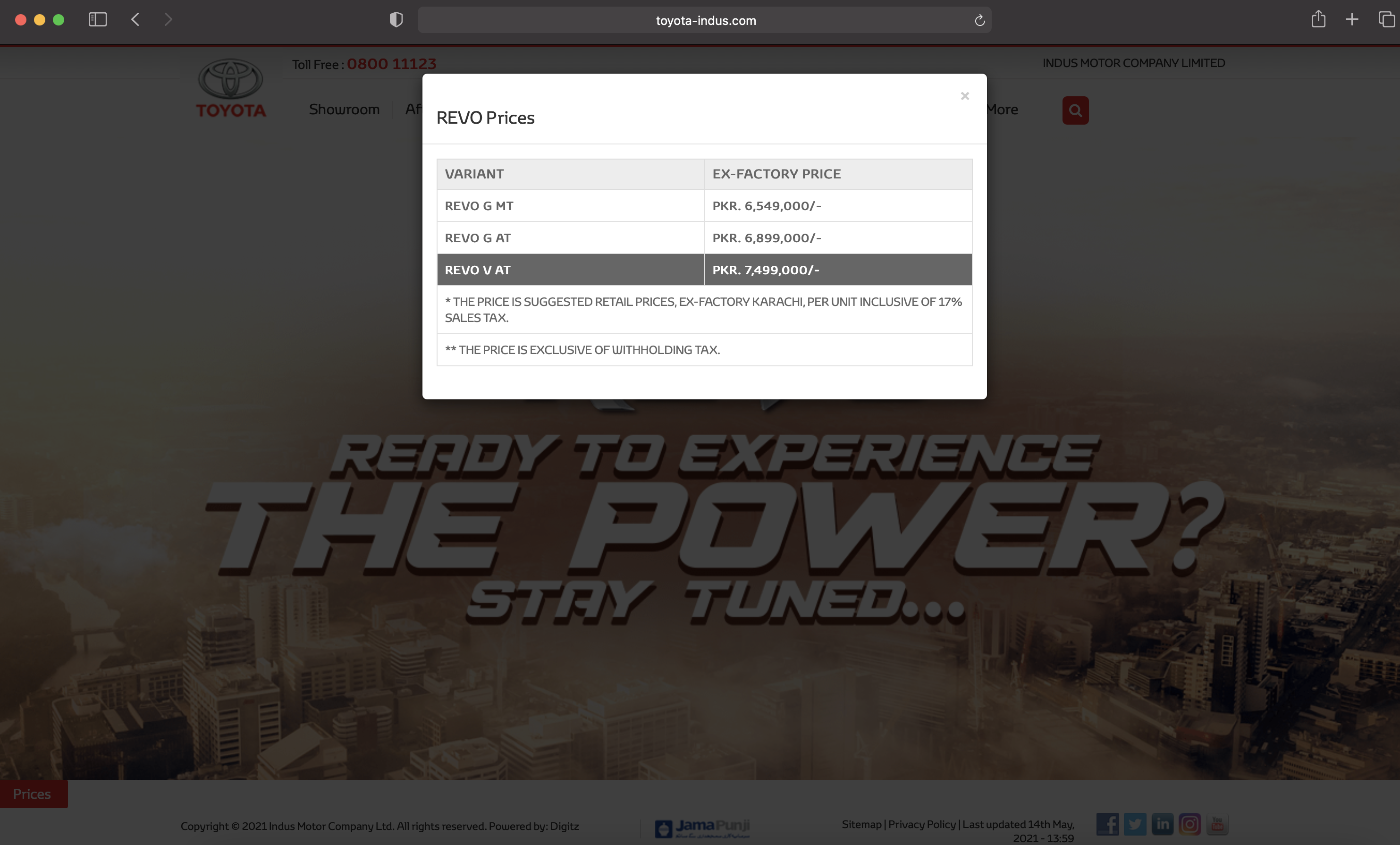Select the REVO G MT variant cell
1400x845 pixels.
[571, 206]
